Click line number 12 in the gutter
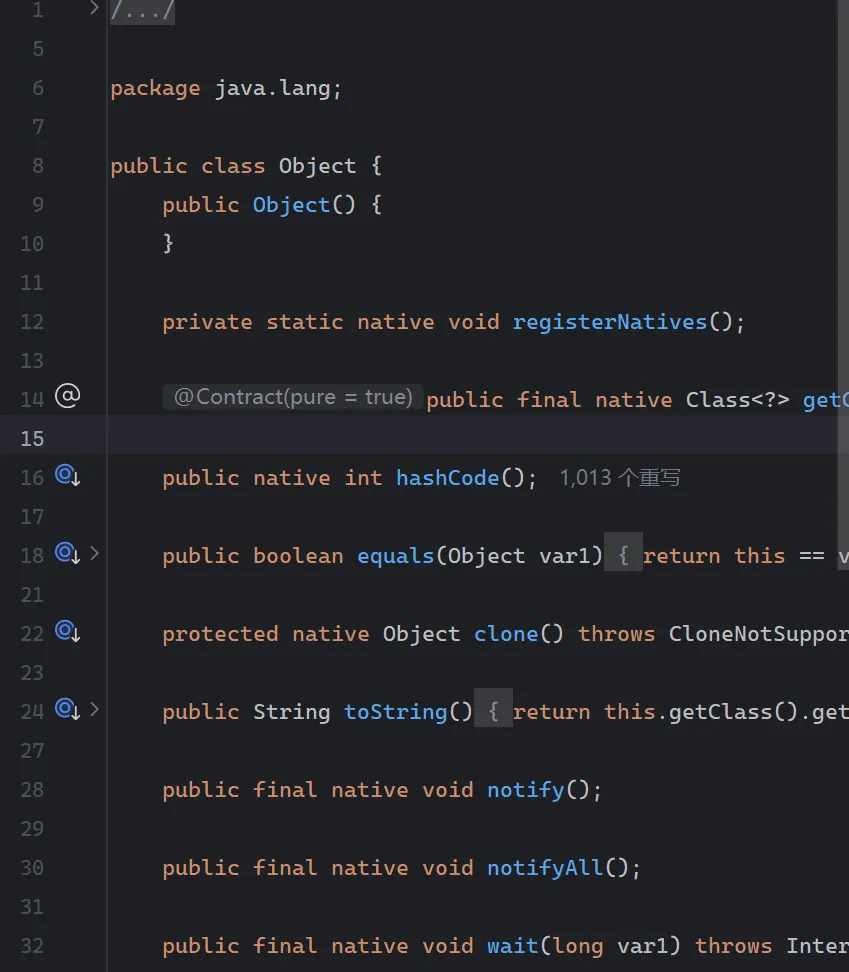The height and width of the screenshot is (972, 849). click(32, 322)
